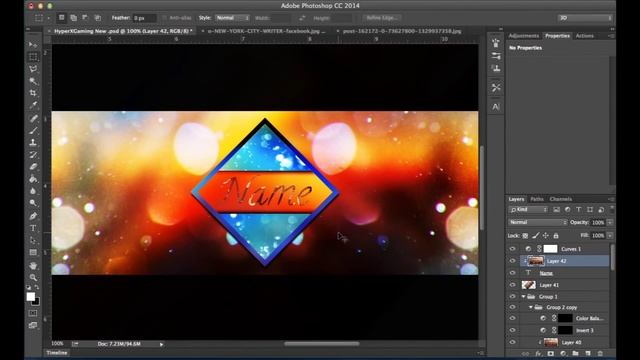This screenshot has height=360, width=640.
Task: Click Subtract from Selection mode icon
Action: tap(85, 18)
